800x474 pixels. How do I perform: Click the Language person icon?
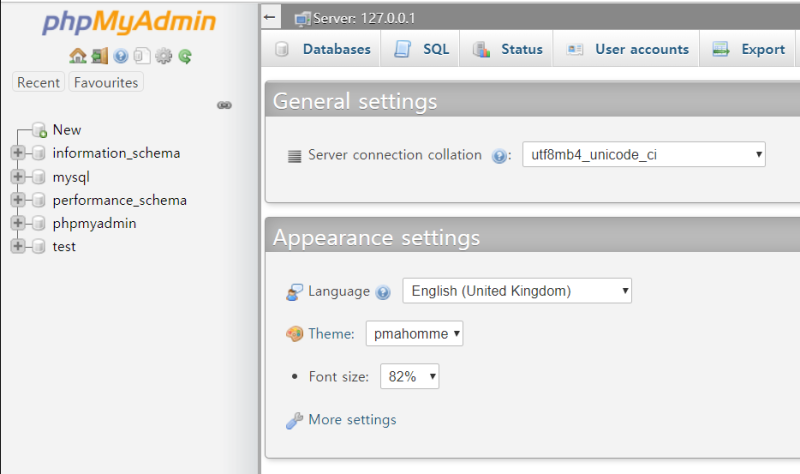(294, 292)
